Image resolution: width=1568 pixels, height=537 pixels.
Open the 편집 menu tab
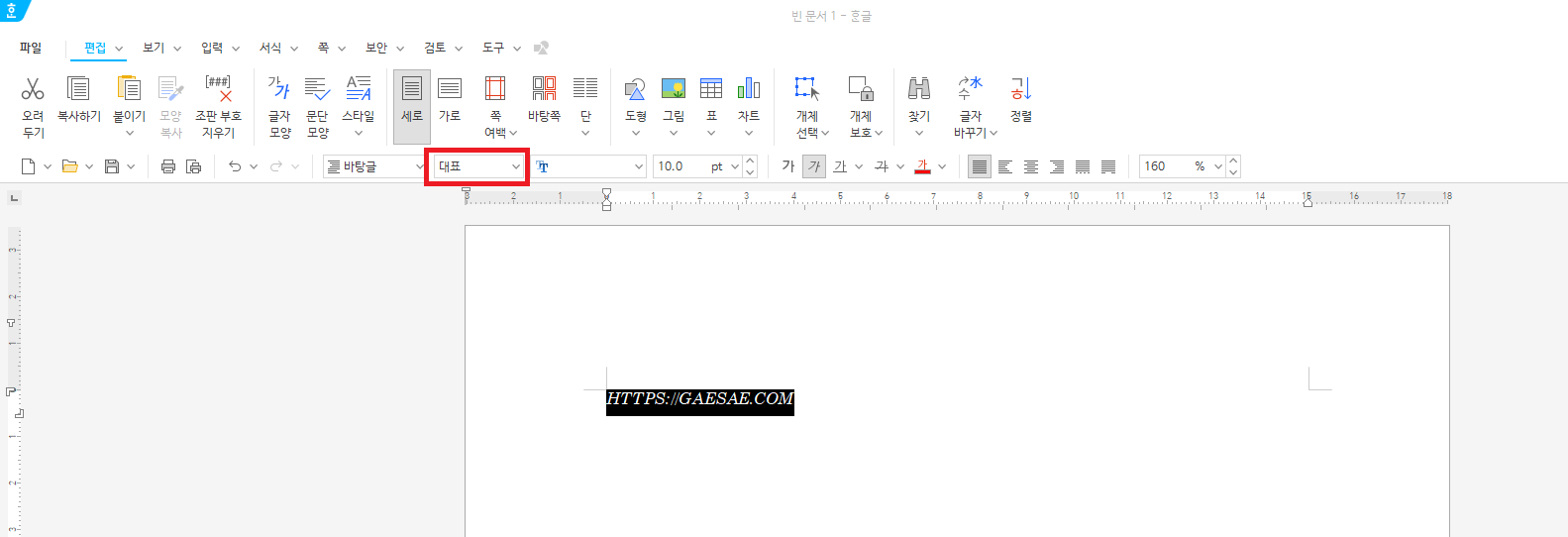tap(95, 48)
